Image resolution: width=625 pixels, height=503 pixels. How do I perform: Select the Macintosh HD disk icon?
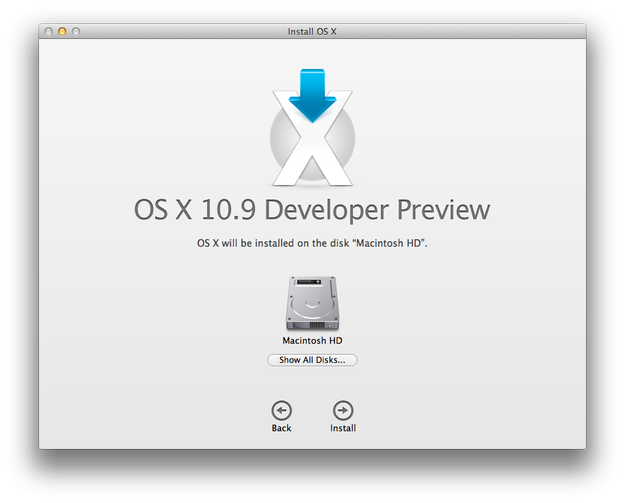click(x=312, y=303)
